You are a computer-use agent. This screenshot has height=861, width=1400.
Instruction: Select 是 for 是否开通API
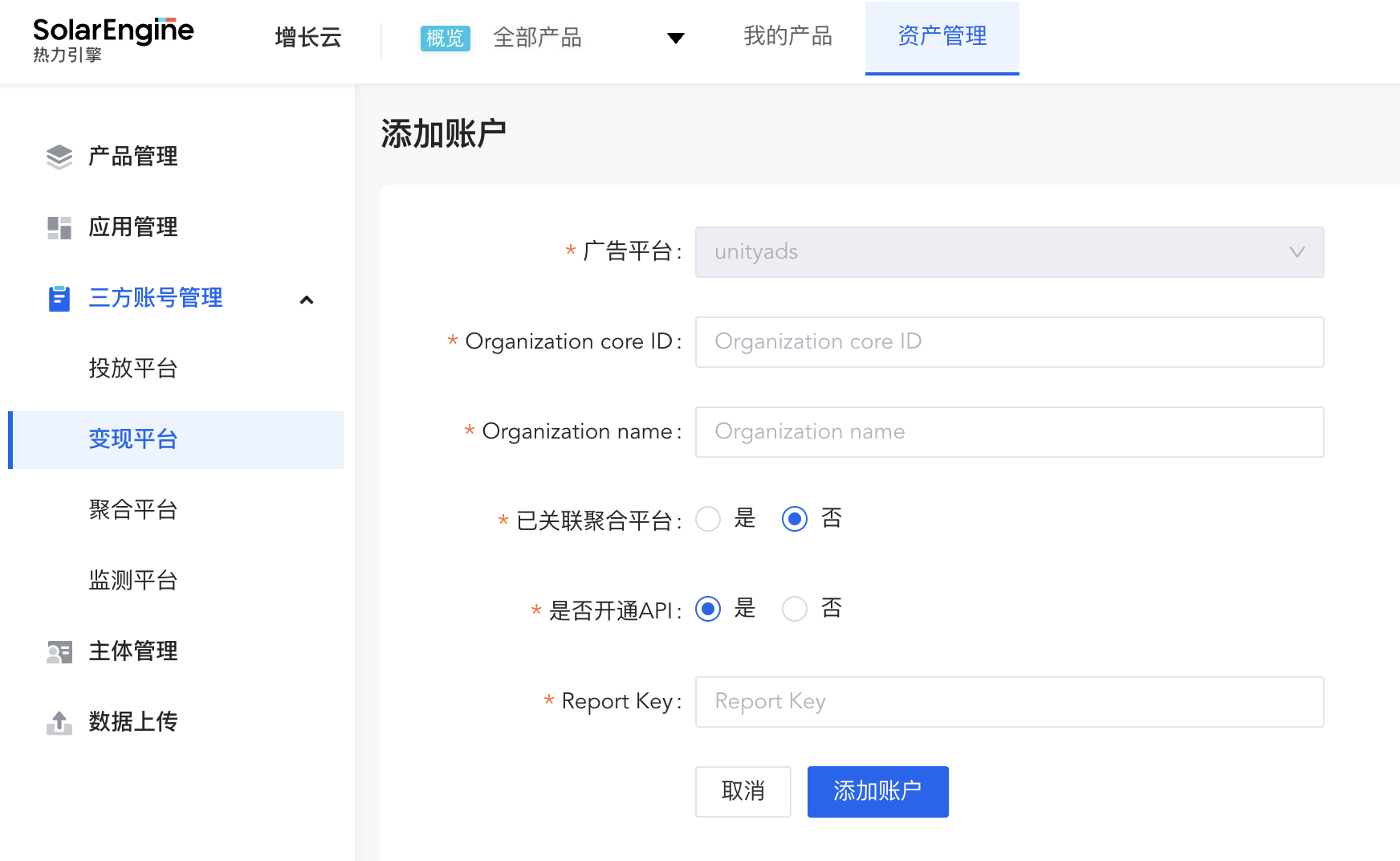click(x=708, y=609)
